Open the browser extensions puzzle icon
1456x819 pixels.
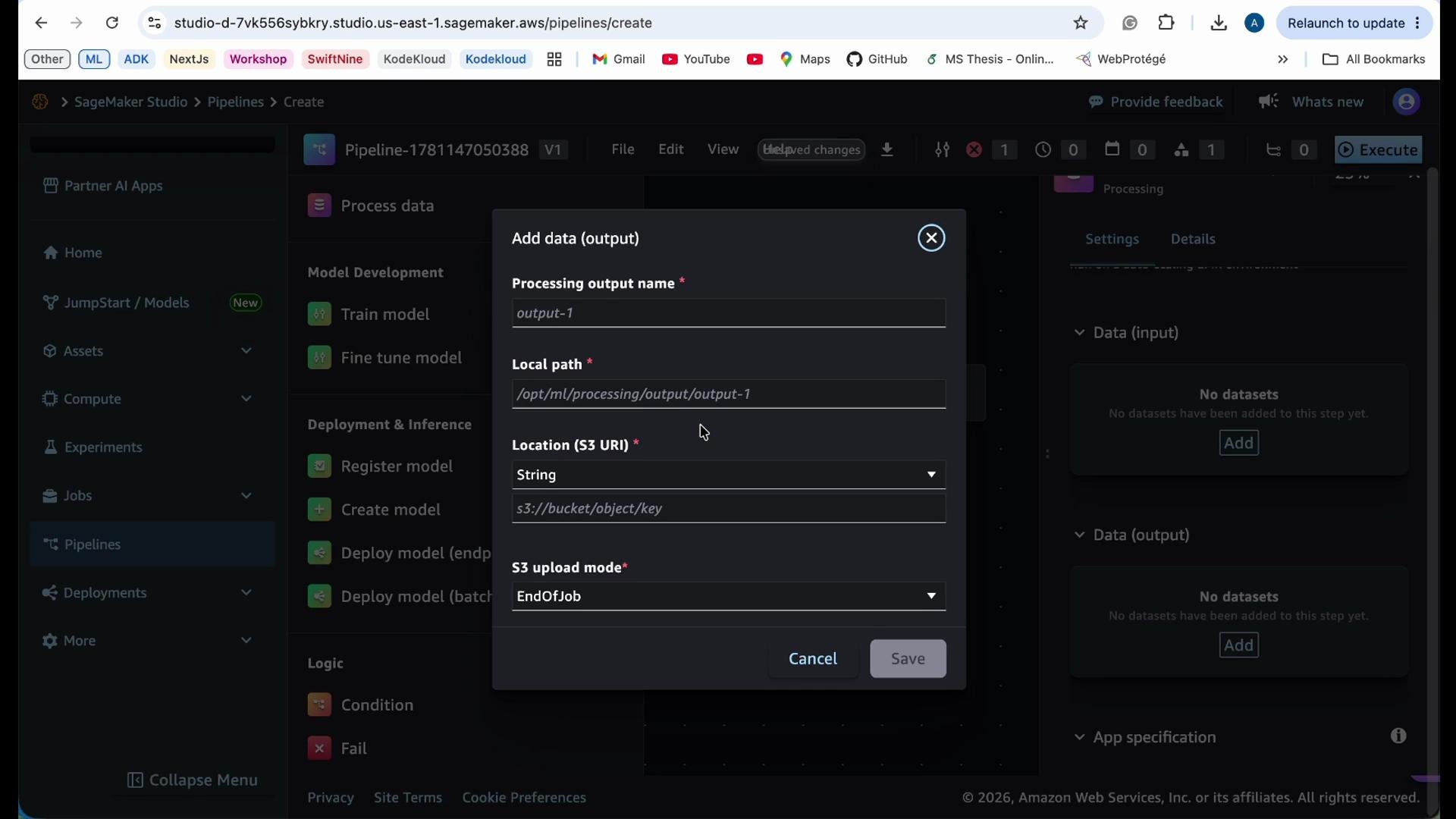tap(1166, 23)
